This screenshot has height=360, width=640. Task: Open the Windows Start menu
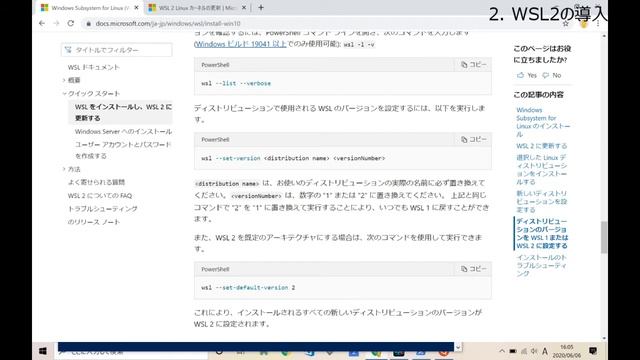43,351
